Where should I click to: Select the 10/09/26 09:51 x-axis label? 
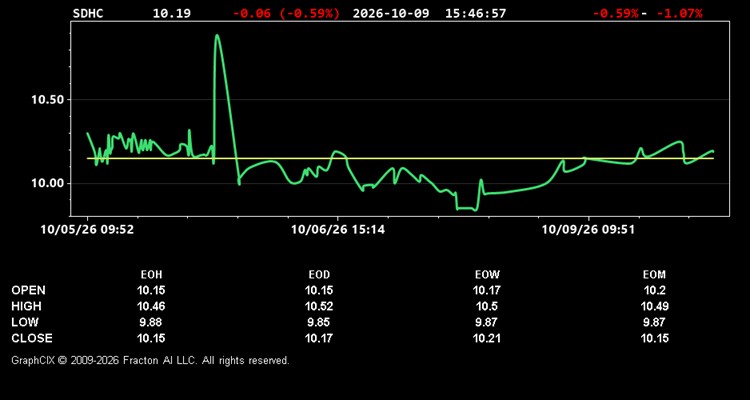(588, 230)
